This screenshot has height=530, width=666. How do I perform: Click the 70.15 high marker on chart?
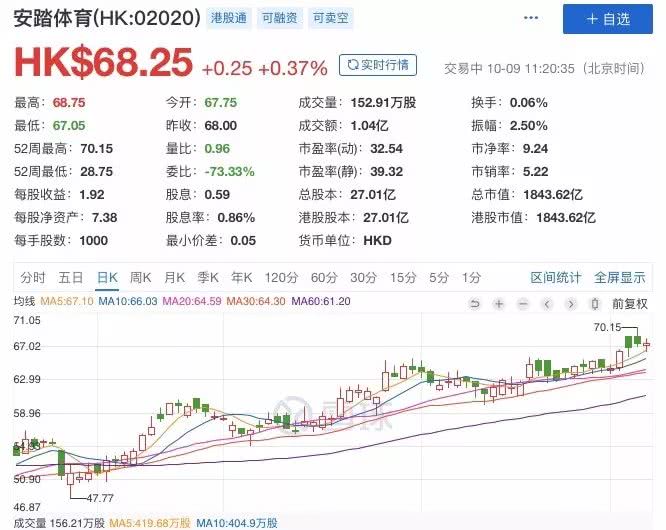(x=607, y=327)
